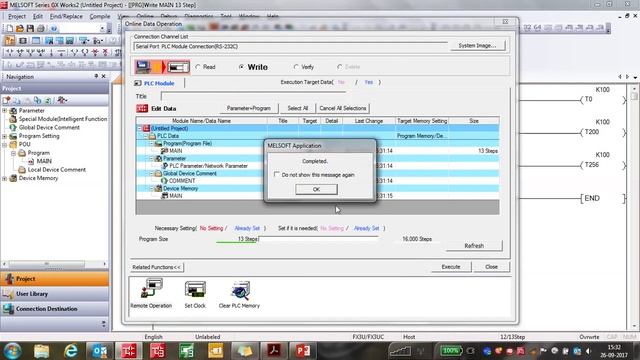
Task: Collapse Related Functions<< section
Action: point(156,267)
